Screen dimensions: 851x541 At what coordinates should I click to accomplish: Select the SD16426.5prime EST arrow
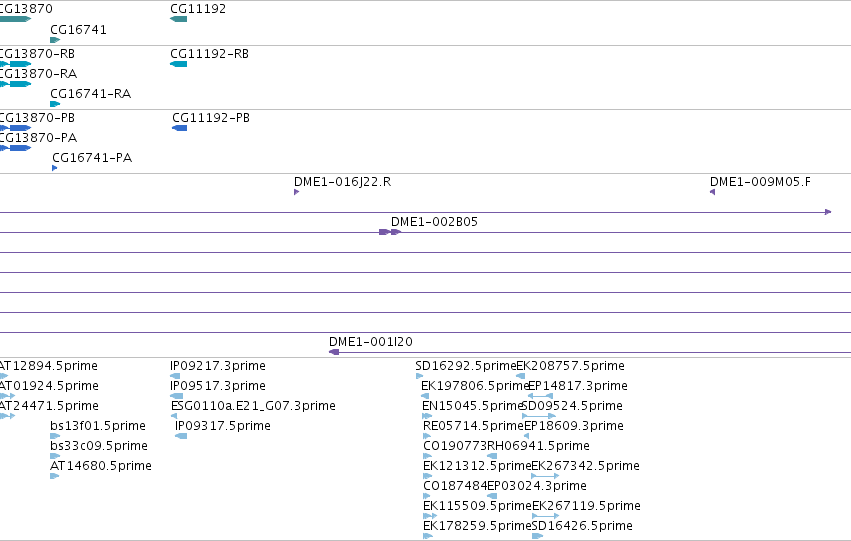pyautogui.click(x=537, y=536)
